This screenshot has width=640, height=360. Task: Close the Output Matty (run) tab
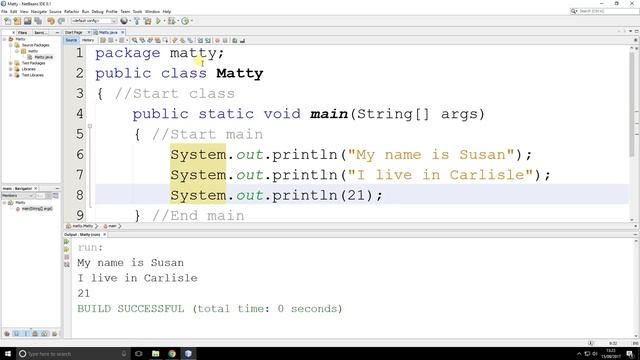click(x=104, y=235)
